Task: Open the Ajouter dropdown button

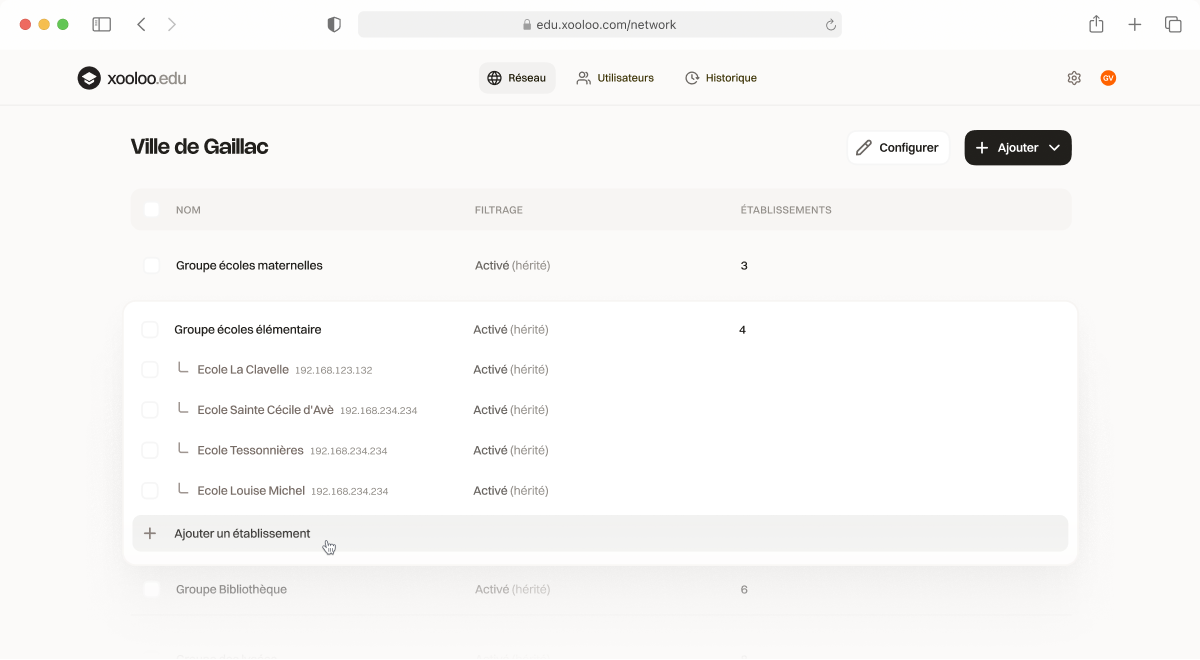Action: click(1018, 148)
